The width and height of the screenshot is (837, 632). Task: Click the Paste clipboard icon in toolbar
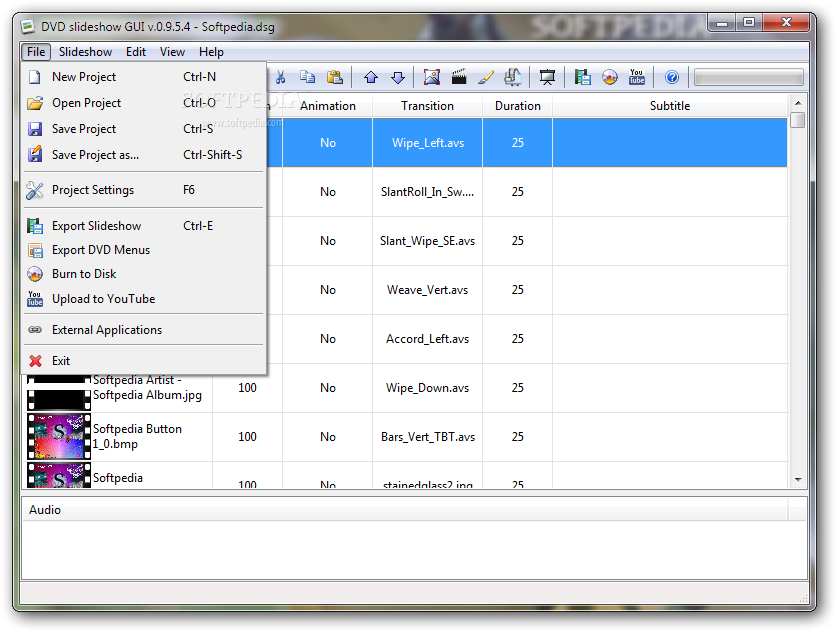pos(335,77)
